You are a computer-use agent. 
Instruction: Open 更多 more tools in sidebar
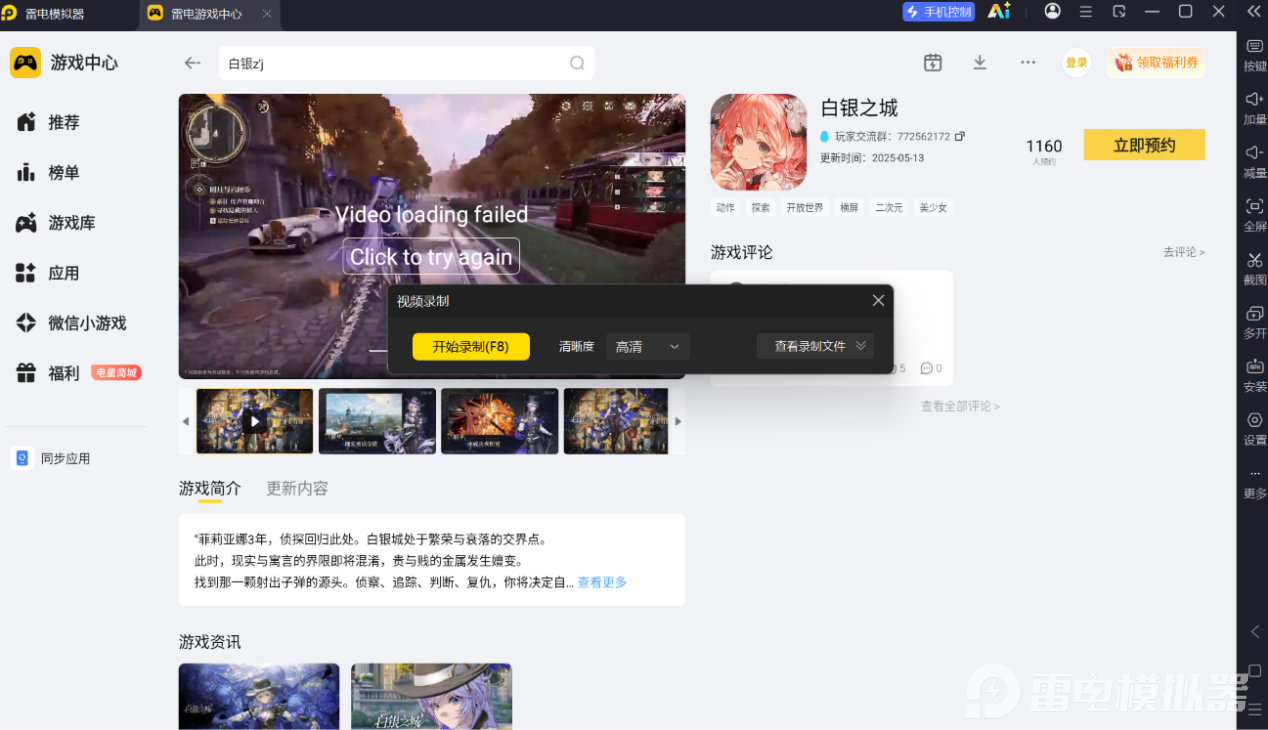[x=1254, y=483]
